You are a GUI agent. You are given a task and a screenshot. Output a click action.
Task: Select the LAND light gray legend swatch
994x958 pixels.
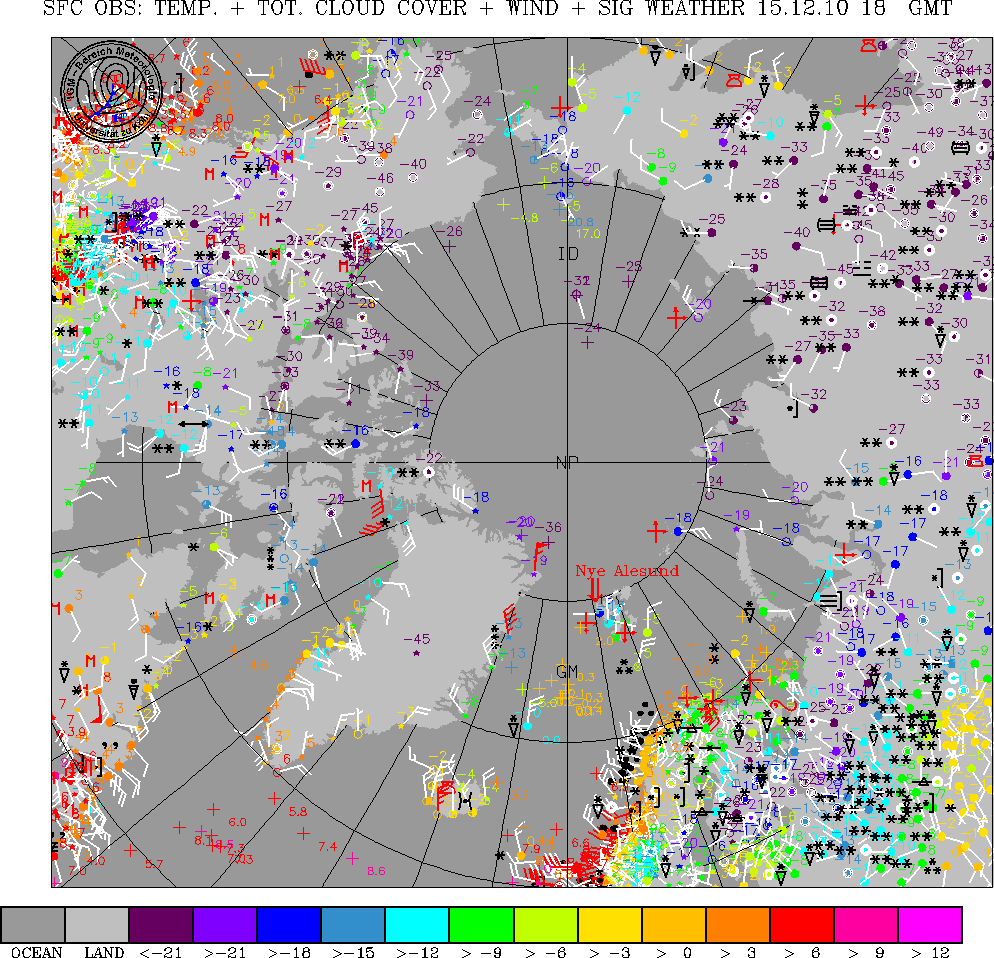pyautogui.click(x=97, y=924)
